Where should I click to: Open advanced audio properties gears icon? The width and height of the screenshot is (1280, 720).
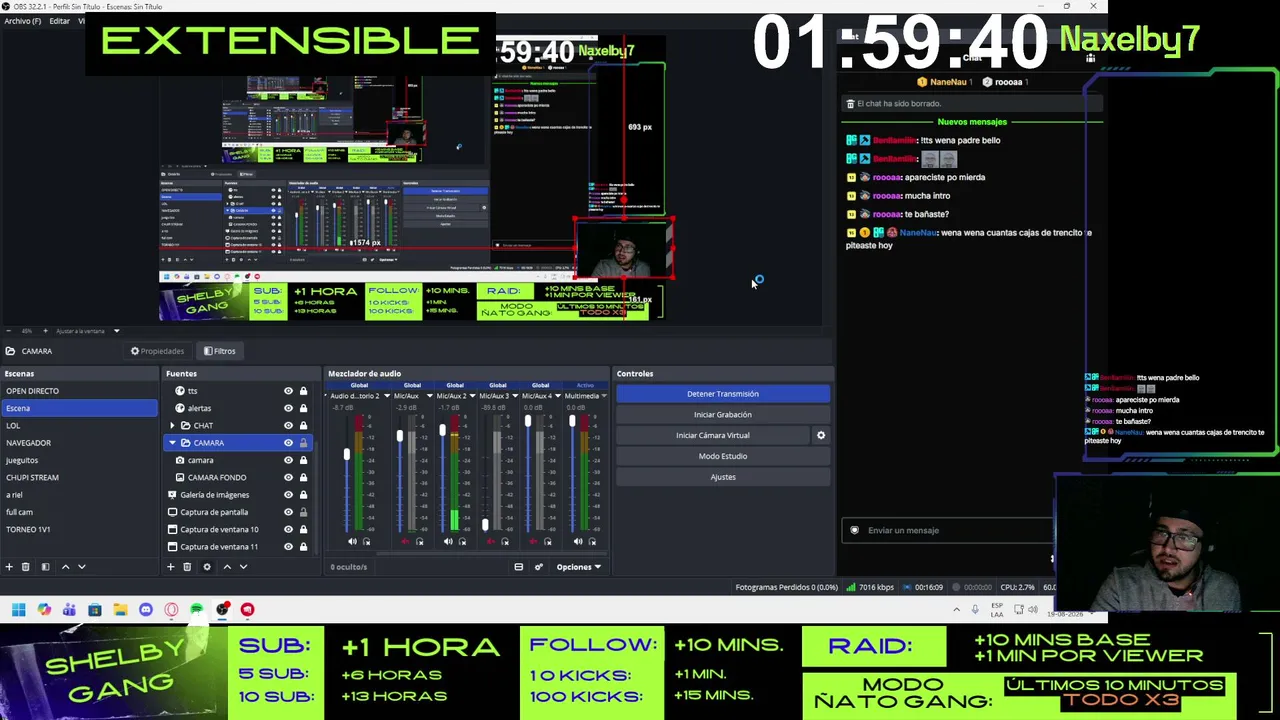[538, 567]
